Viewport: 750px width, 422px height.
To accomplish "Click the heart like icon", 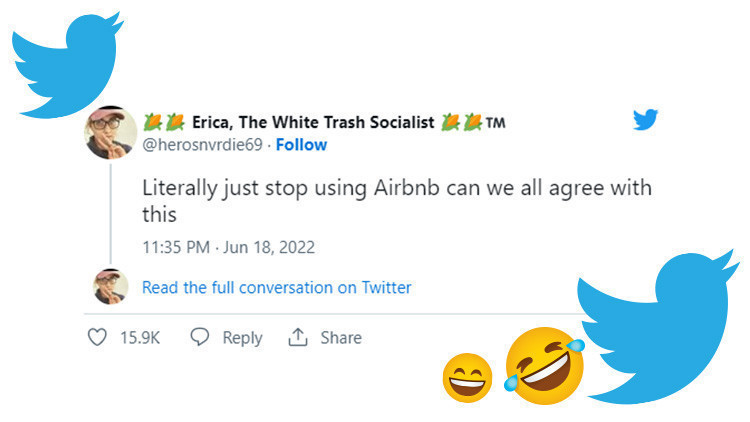I will click(x=98, y=338).
